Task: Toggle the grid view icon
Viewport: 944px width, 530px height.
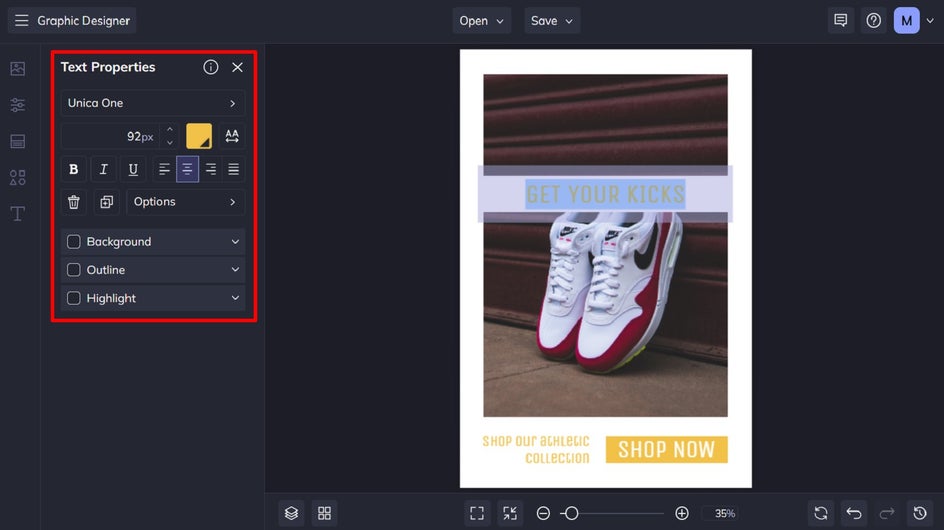Action: point(324,513)
